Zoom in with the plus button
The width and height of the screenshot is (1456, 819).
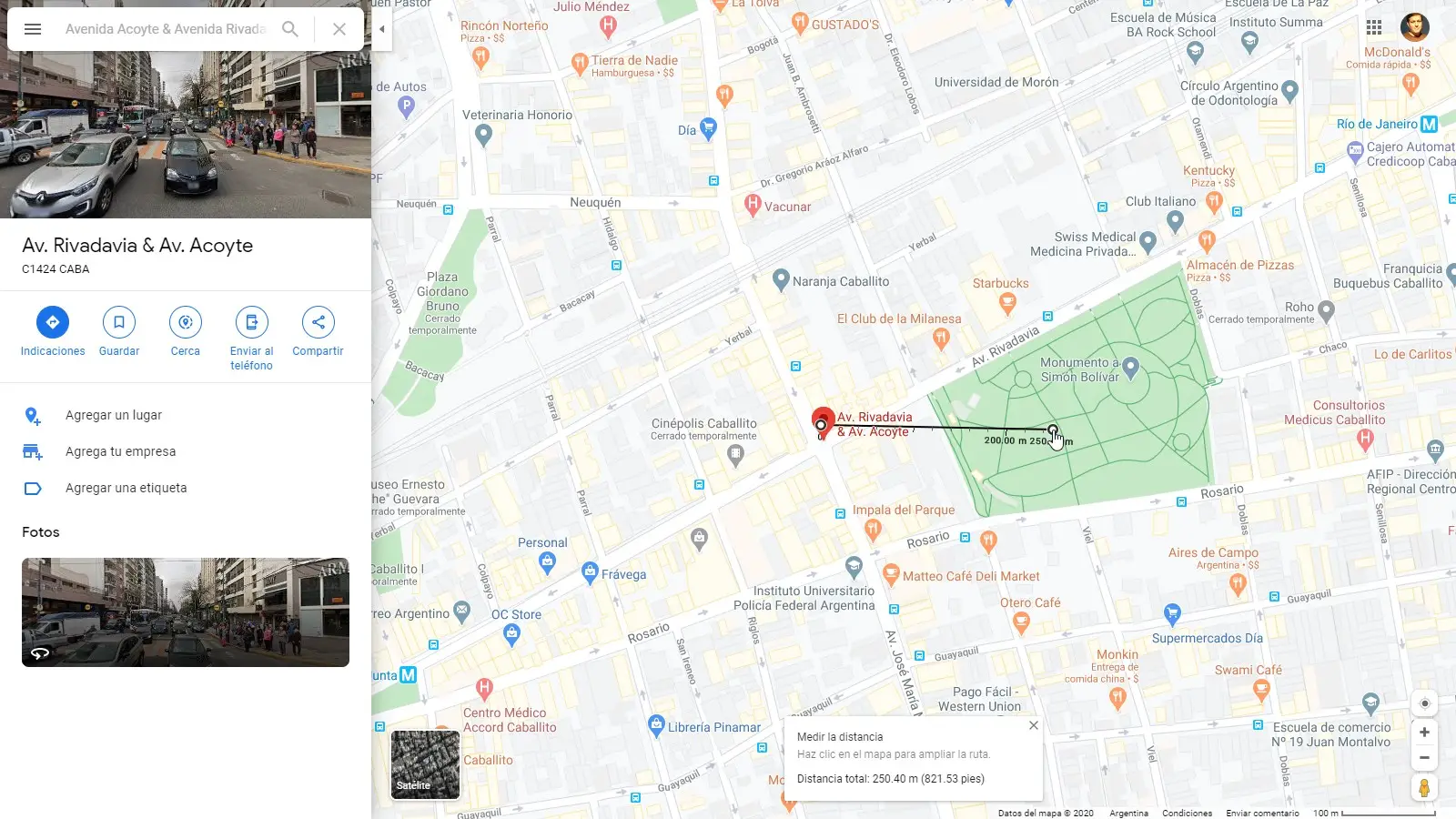[x=1424, y=733]
